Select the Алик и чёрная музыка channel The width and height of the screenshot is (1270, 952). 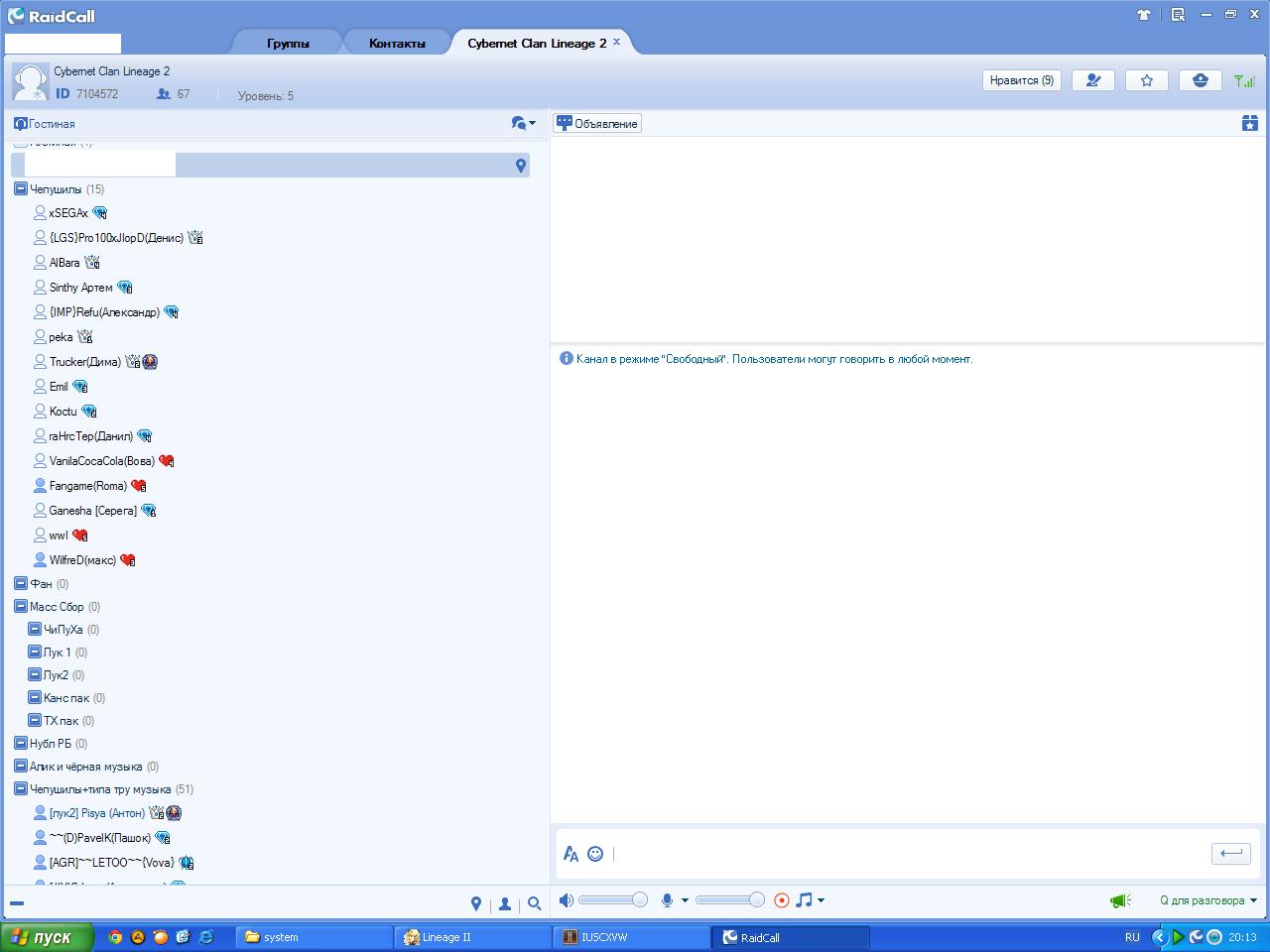(x=85, y=767)
